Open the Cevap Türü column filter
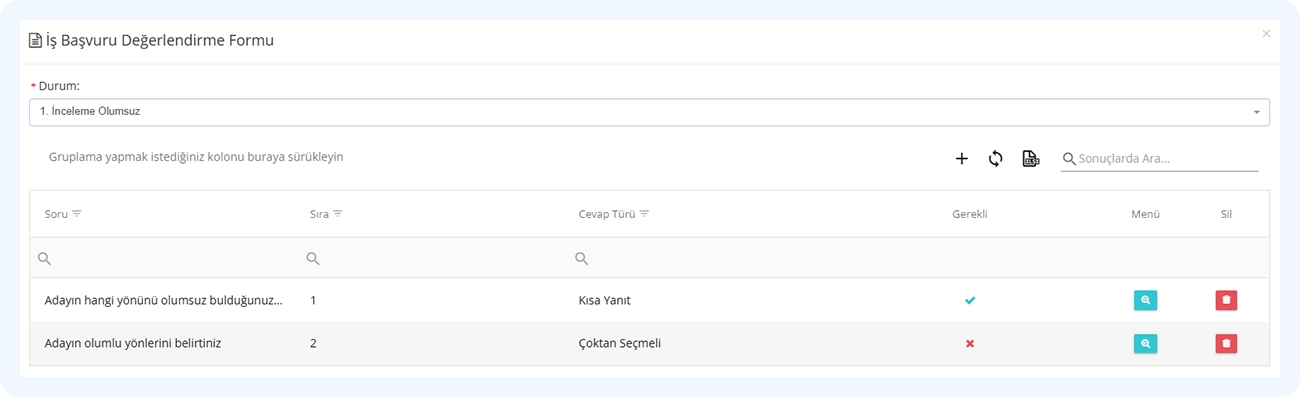This screenshot has height=397, width=1300. (644, 214)
